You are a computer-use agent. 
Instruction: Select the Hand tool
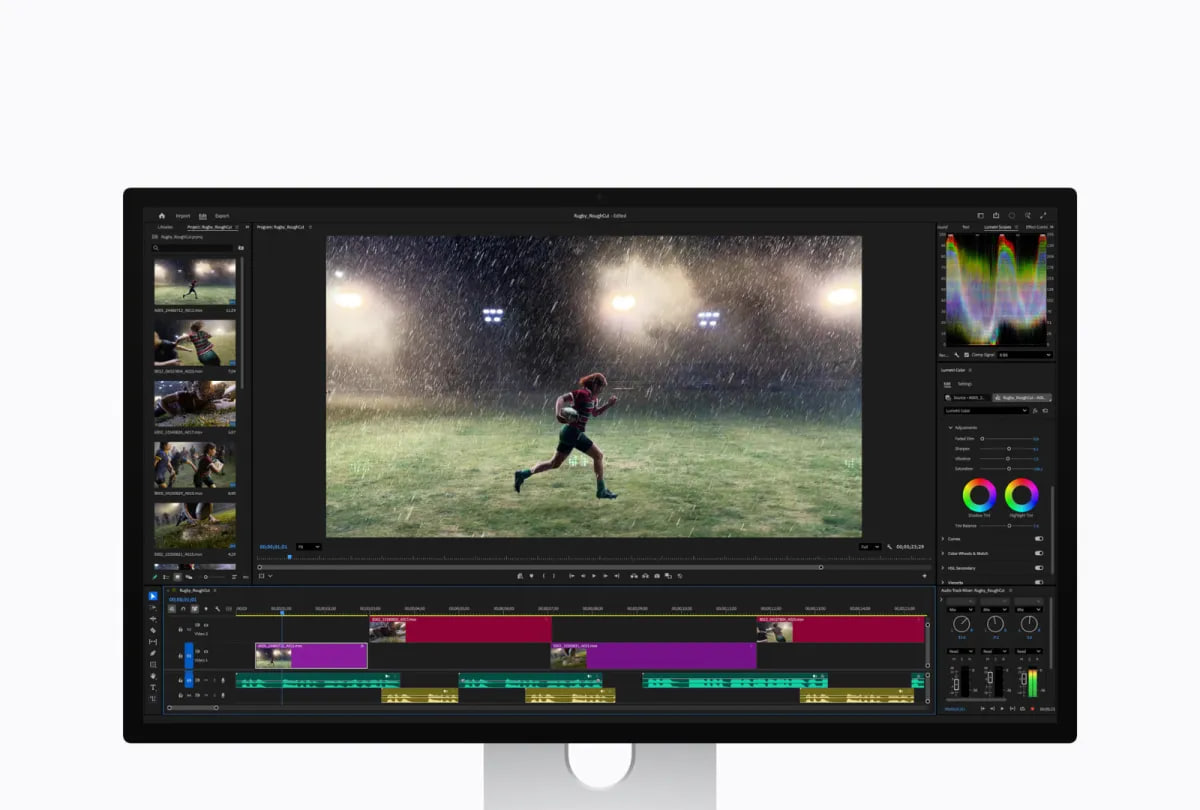(153, 676)
